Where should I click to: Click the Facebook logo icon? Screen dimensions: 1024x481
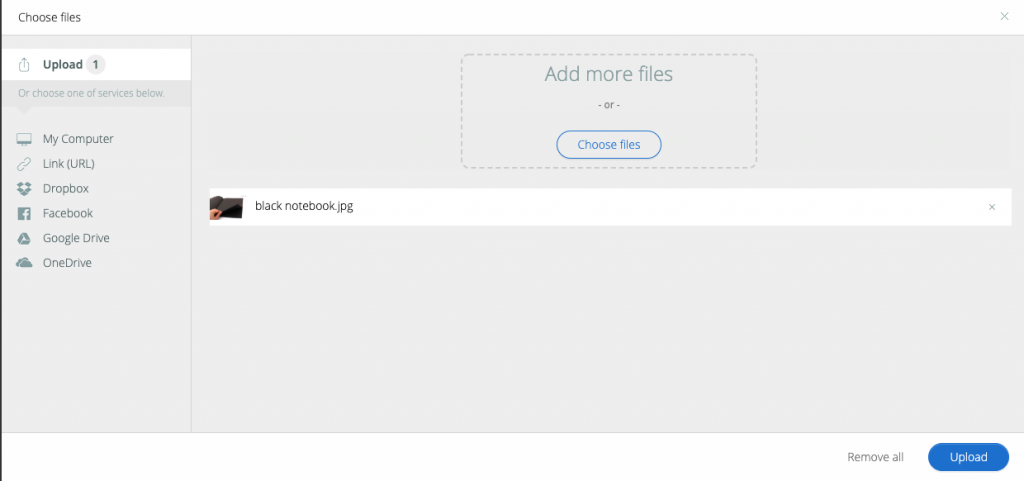(x=24, y=214)
